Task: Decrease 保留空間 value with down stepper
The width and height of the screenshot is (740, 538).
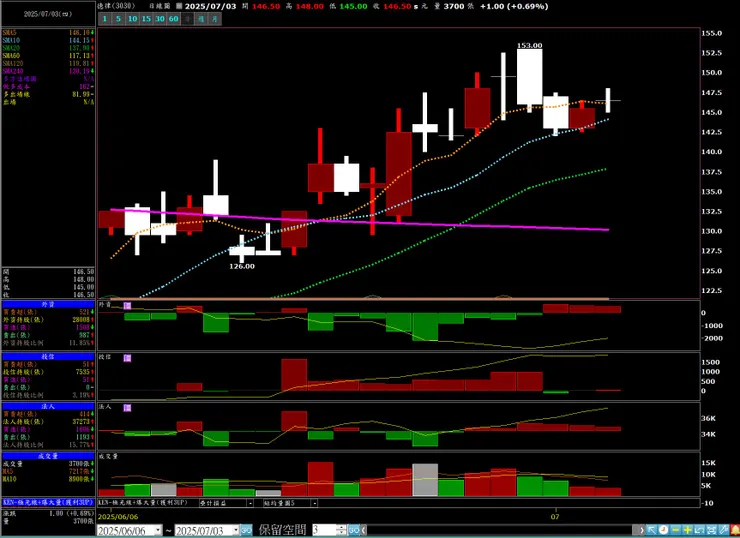Action: pyautogui.click(x=343, y=533)
